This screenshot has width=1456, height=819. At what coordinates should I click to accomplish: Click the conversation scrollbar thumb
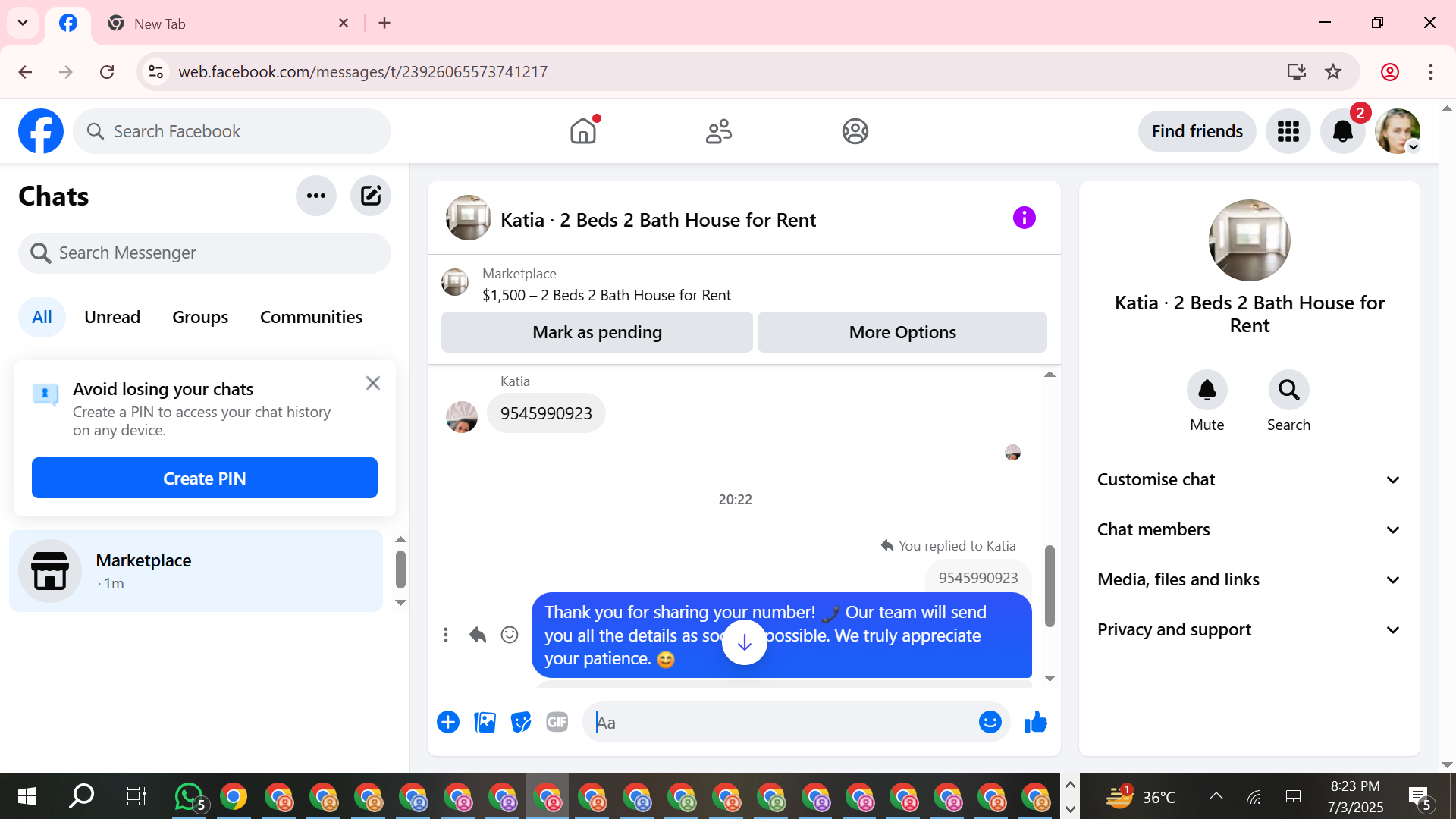(x=1050, y=585)
